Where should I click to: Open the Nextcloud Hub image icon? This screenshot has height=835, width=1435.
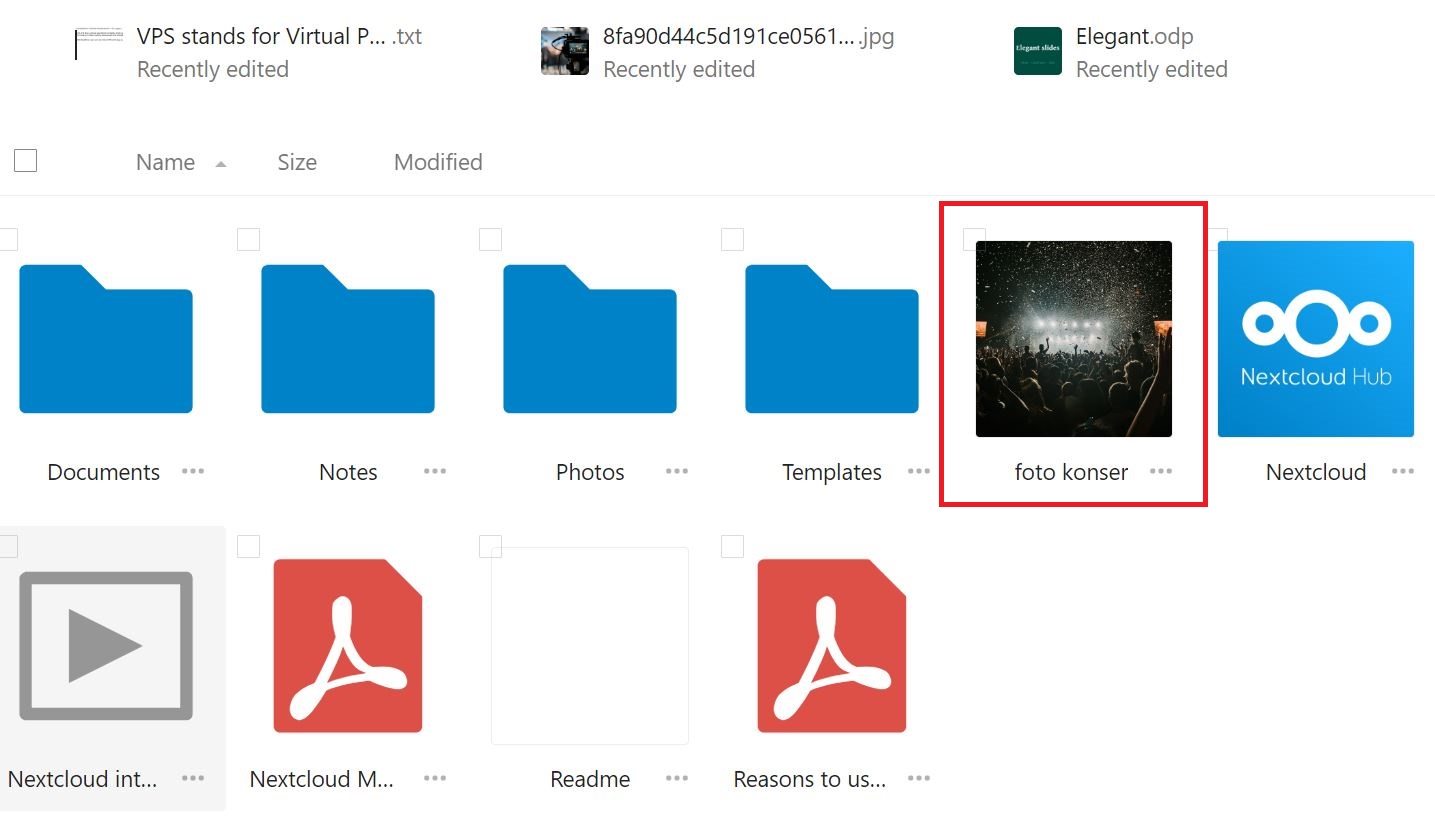click(1315, 339)
